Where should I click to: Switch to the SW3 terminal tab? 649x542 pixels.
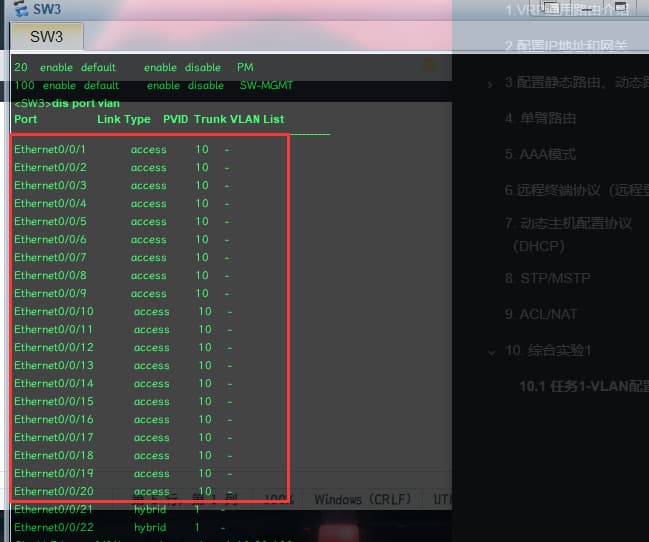tap(46, 37)
